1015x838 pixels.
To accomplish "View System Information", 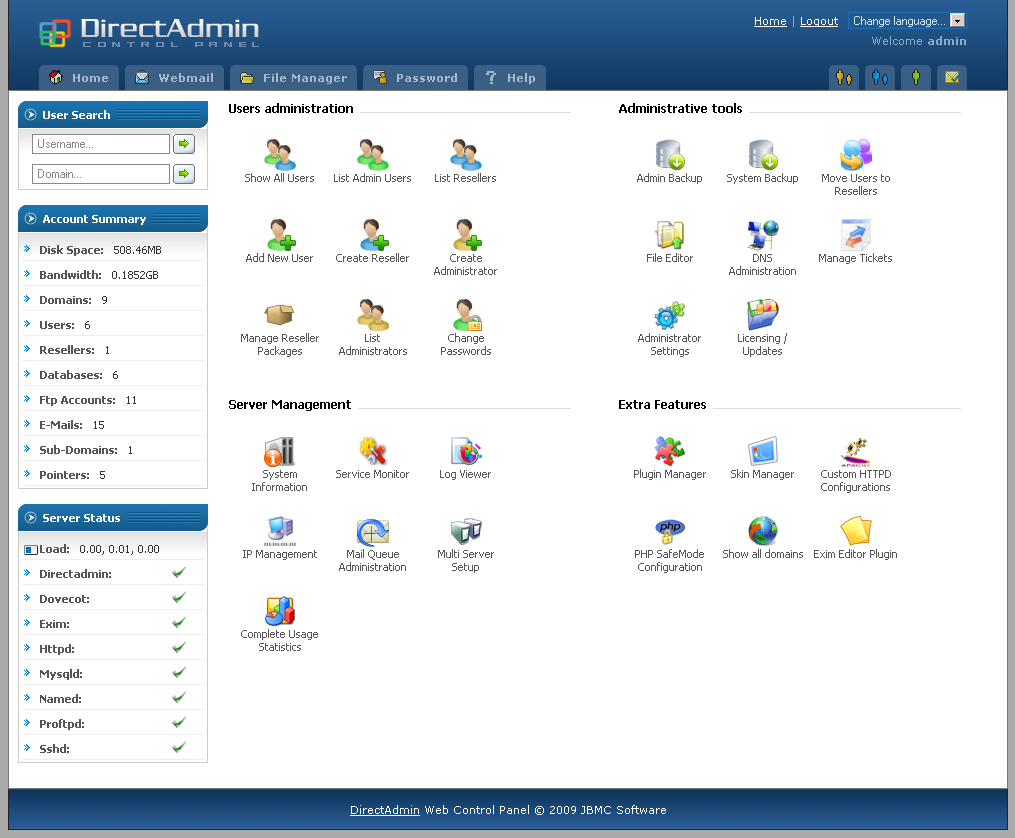I will click(280, 464).
